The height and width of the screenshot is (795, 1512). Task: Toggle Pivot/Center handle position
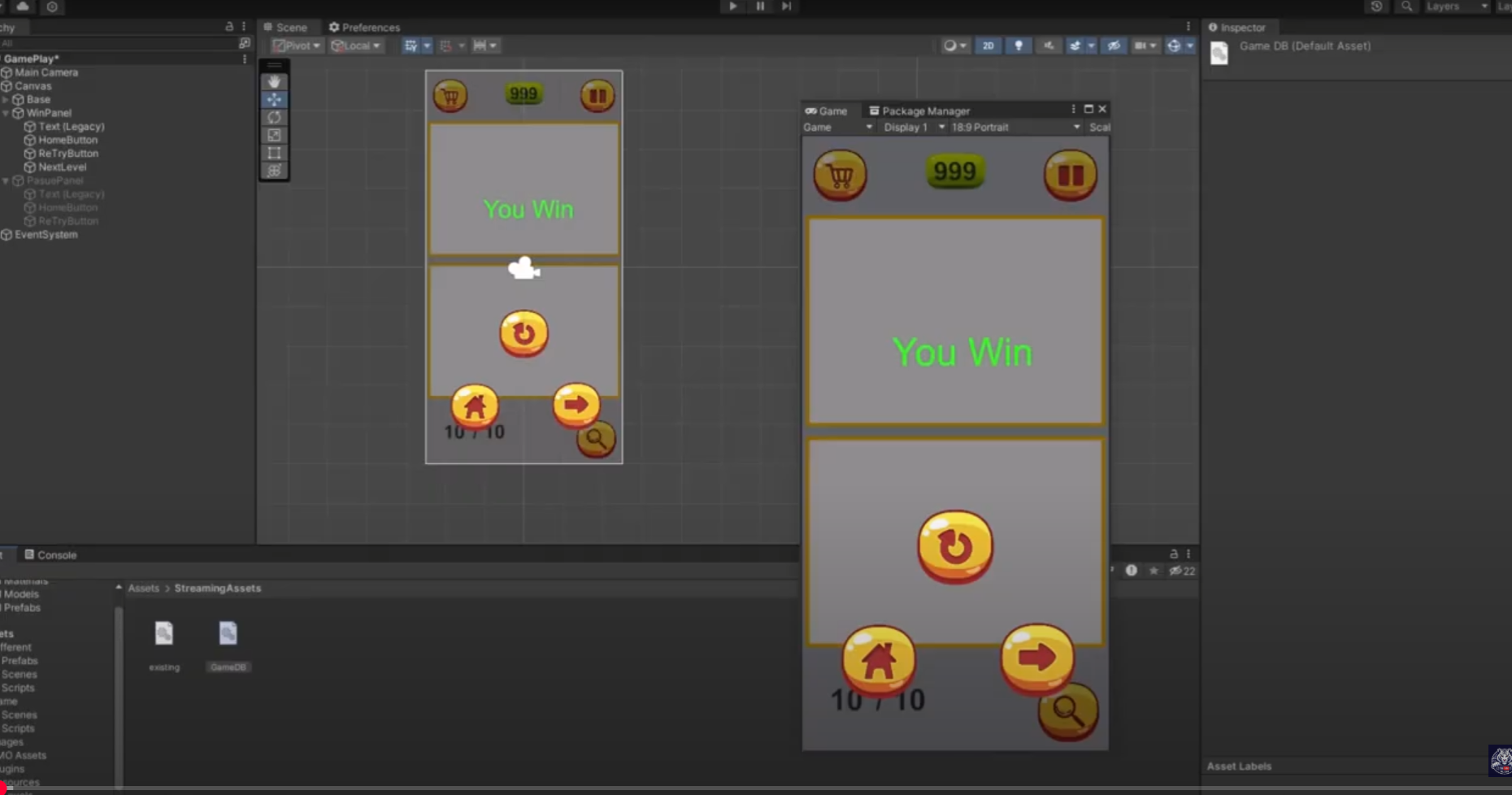pos(297,46)
